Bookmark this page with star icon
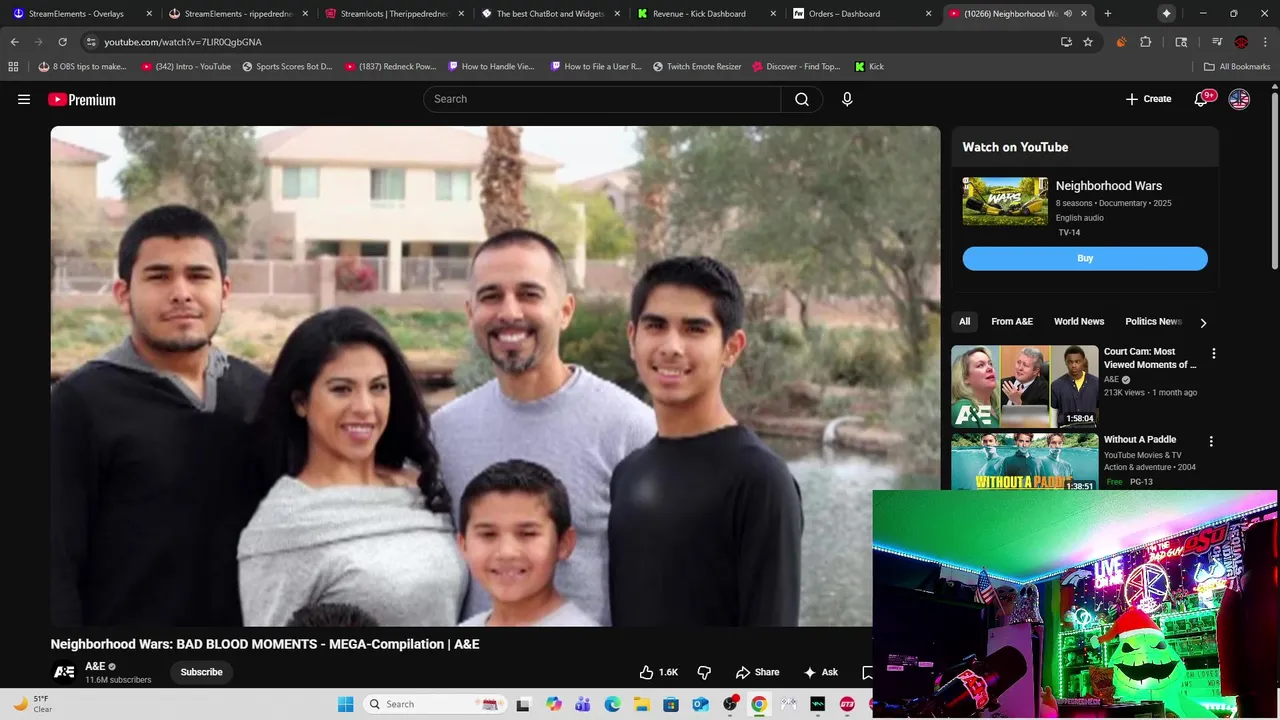The width and height of the screenshot is (1280, 720). 1088,42
